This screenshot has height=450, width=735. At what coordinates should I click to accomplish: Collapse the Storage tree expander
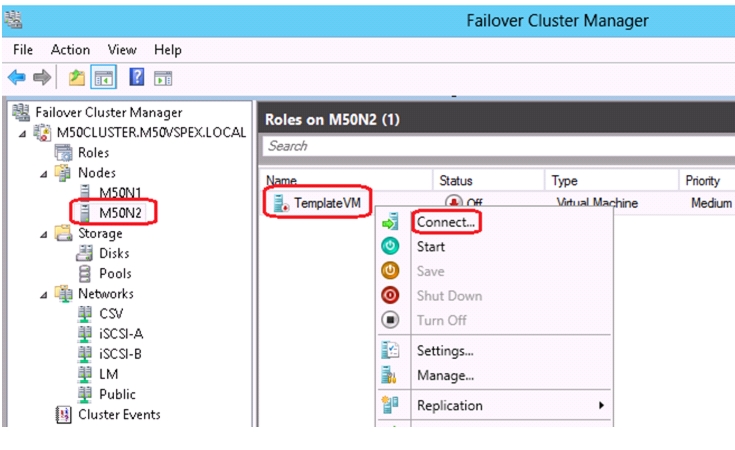(44, 235)
